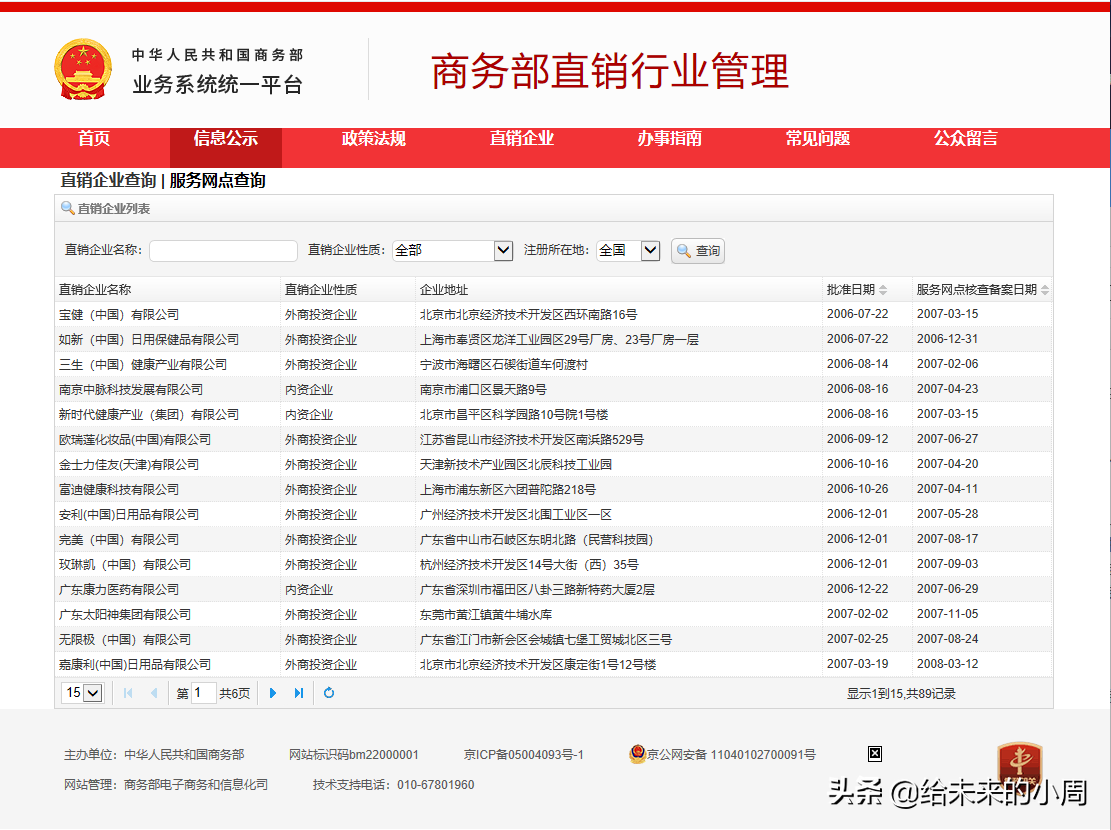This screenshot has width=1111, height=830.
Task: Click the red government site badge in footer
Action: 1020,765
